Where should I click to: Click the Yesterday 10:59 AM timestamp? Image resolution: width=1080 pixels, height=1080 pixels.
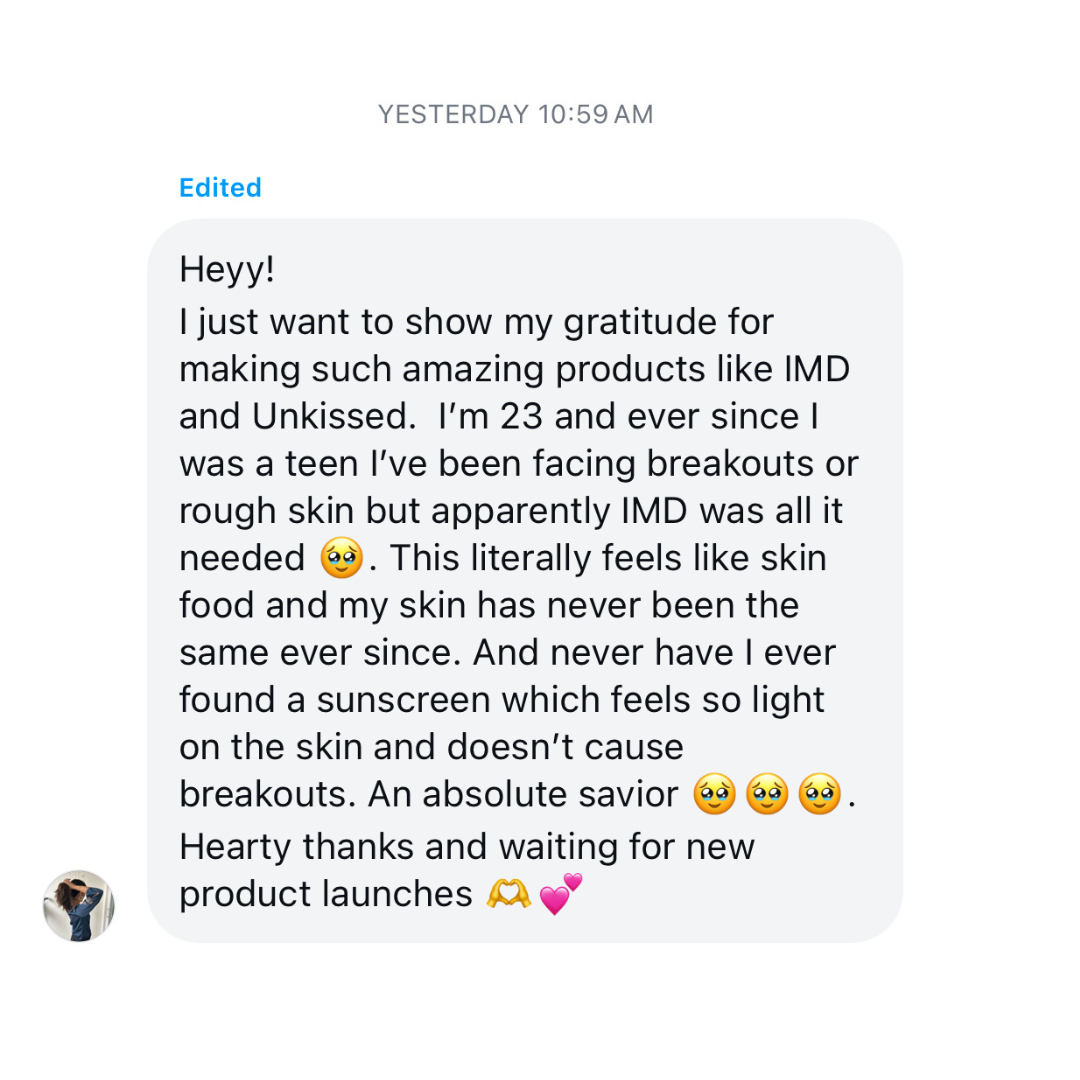515,115
